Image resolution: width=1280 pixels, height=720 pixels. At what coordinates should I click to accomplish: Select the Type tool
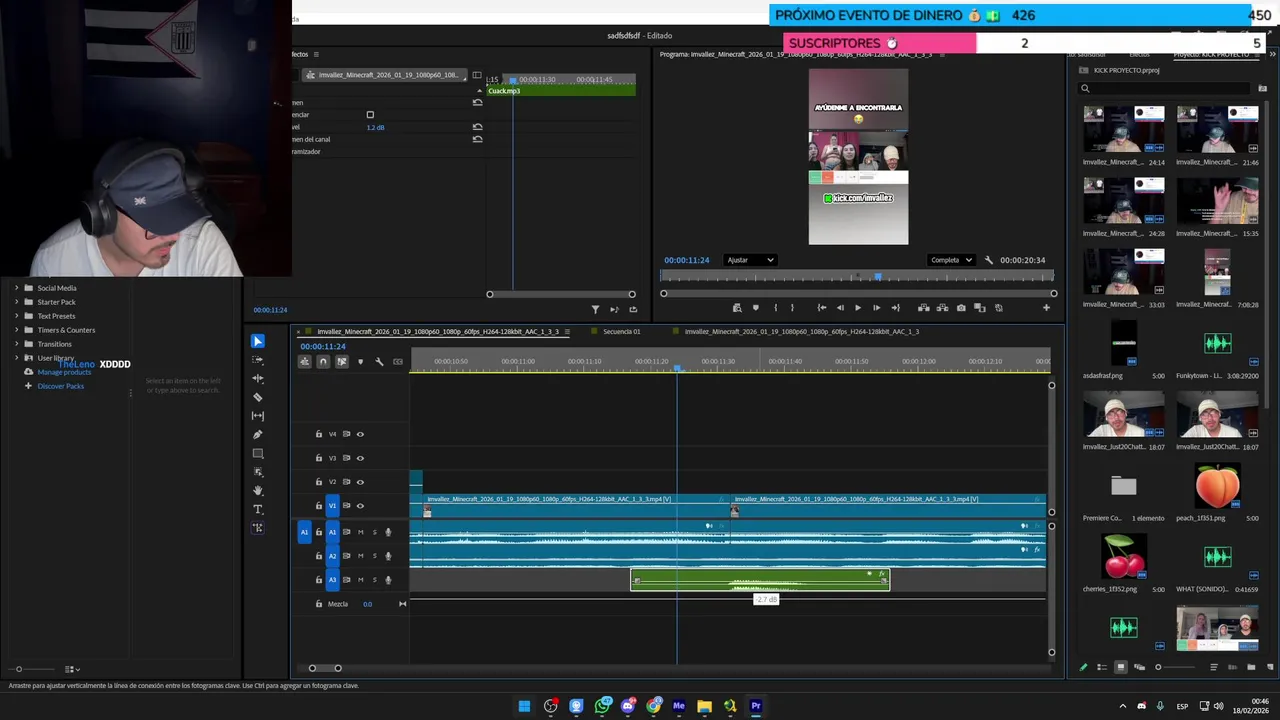click(x=258, y=509)
